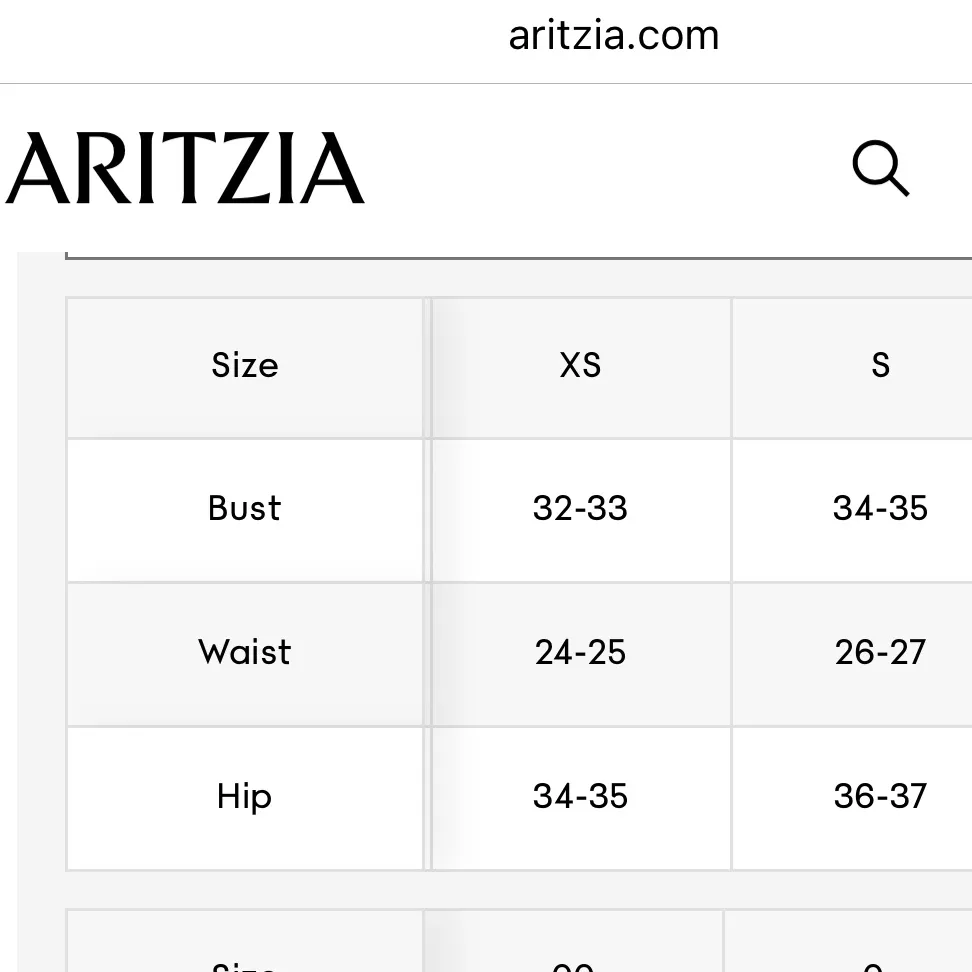
Task: Select the S column header
Action: point(880,366)
